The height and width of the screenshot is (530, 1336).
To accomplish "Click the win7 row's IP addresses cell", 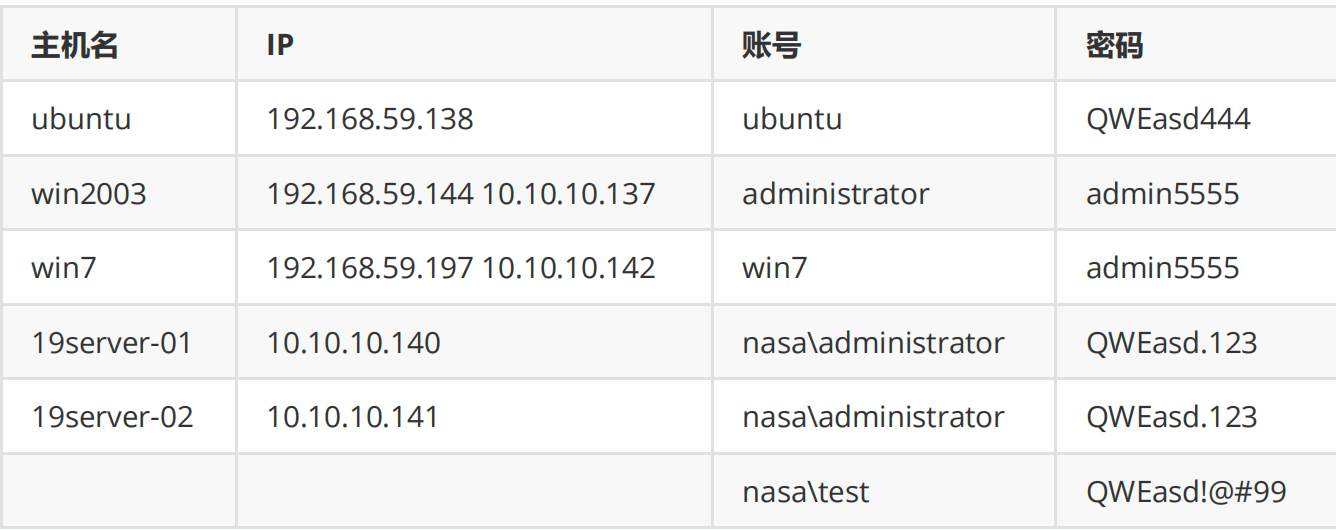I will tap(461, 268).
